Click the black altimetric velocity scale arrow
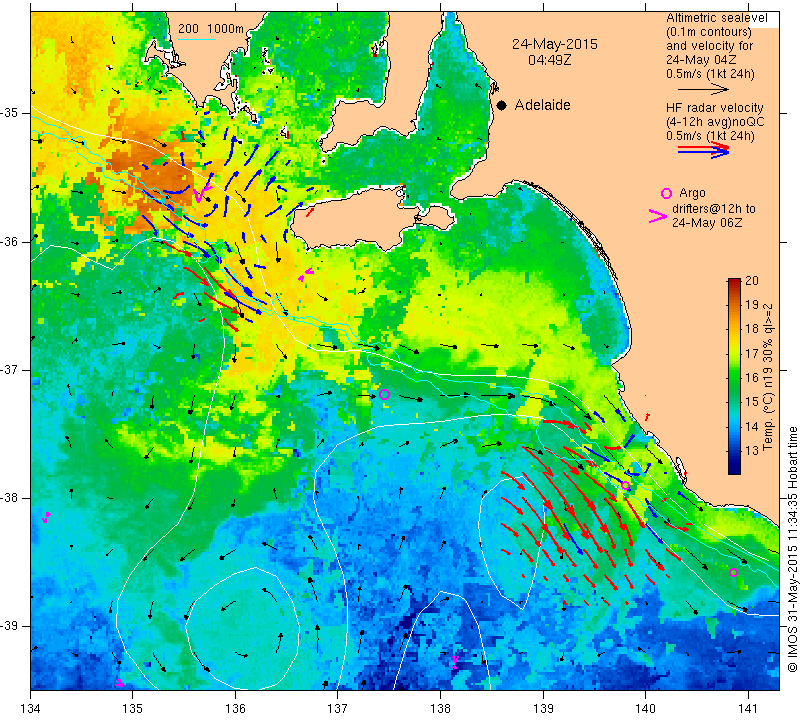 pos(703,89)
